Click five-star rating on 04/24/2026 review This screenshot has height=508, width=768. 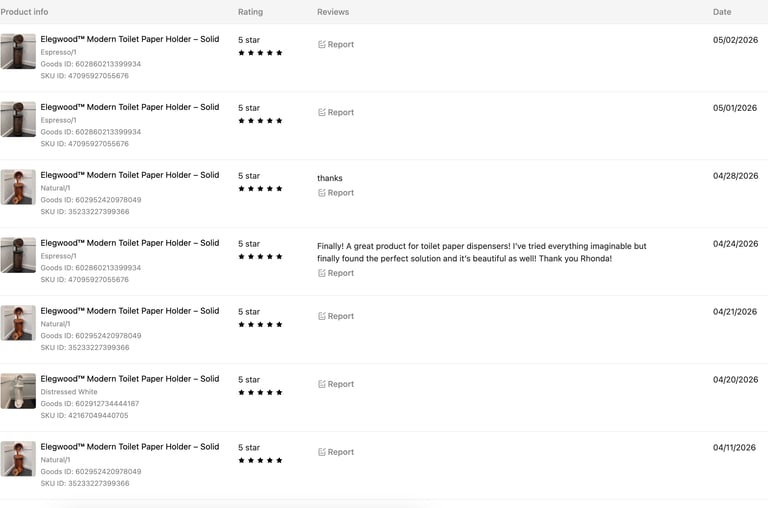click(260, 257)
